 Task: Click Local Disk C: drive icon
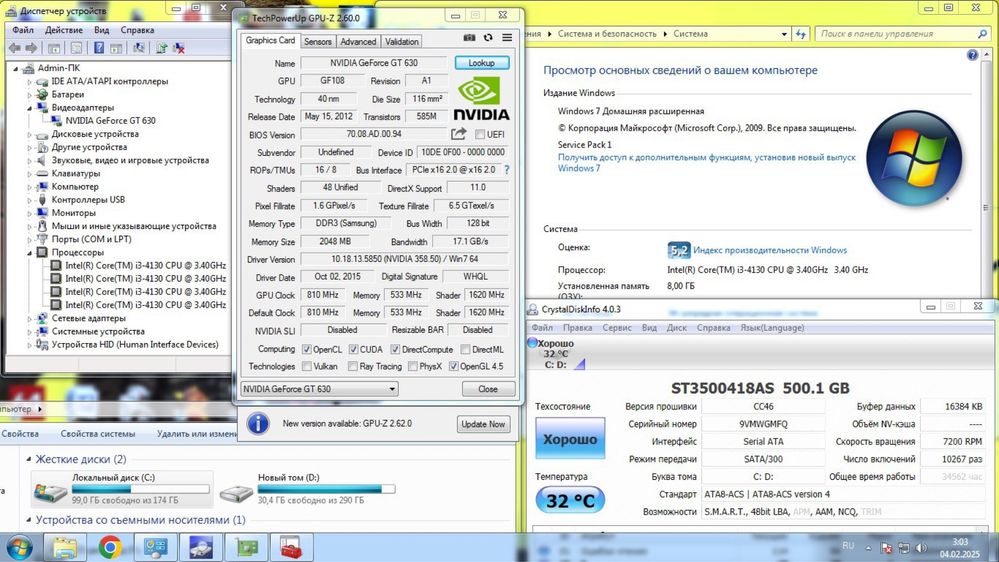coord(50,491)
